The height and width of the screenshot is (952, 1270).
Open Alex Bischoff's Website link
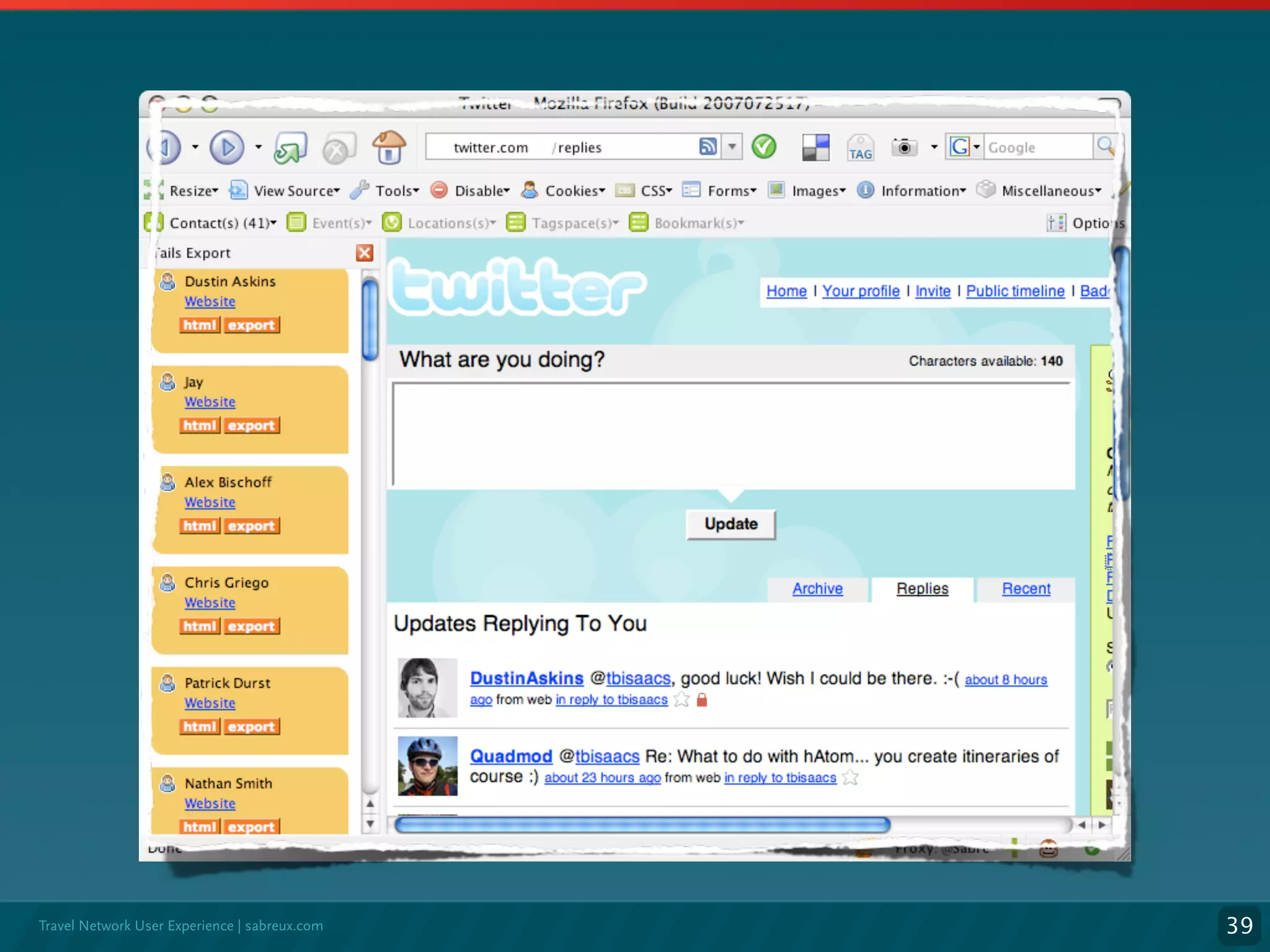coord(210,502)
